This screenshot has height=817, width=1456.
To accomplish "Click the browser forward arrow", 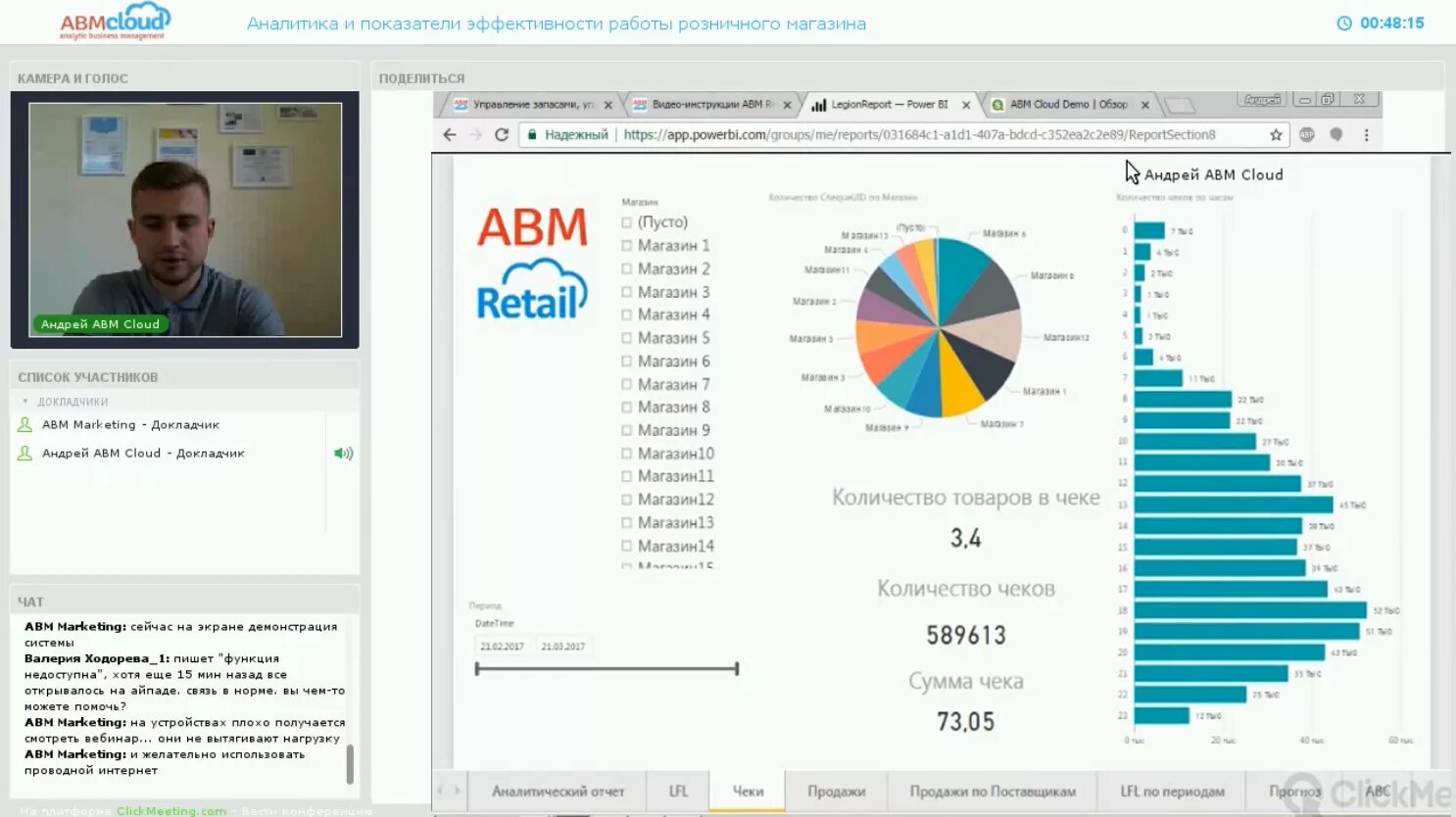I will [476, 135].
